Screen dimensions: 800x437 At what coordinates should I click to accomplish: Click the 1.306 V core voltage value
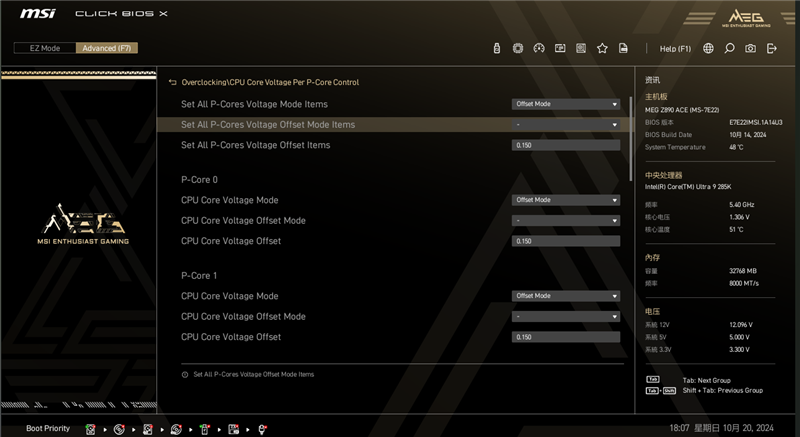[739, 217]
